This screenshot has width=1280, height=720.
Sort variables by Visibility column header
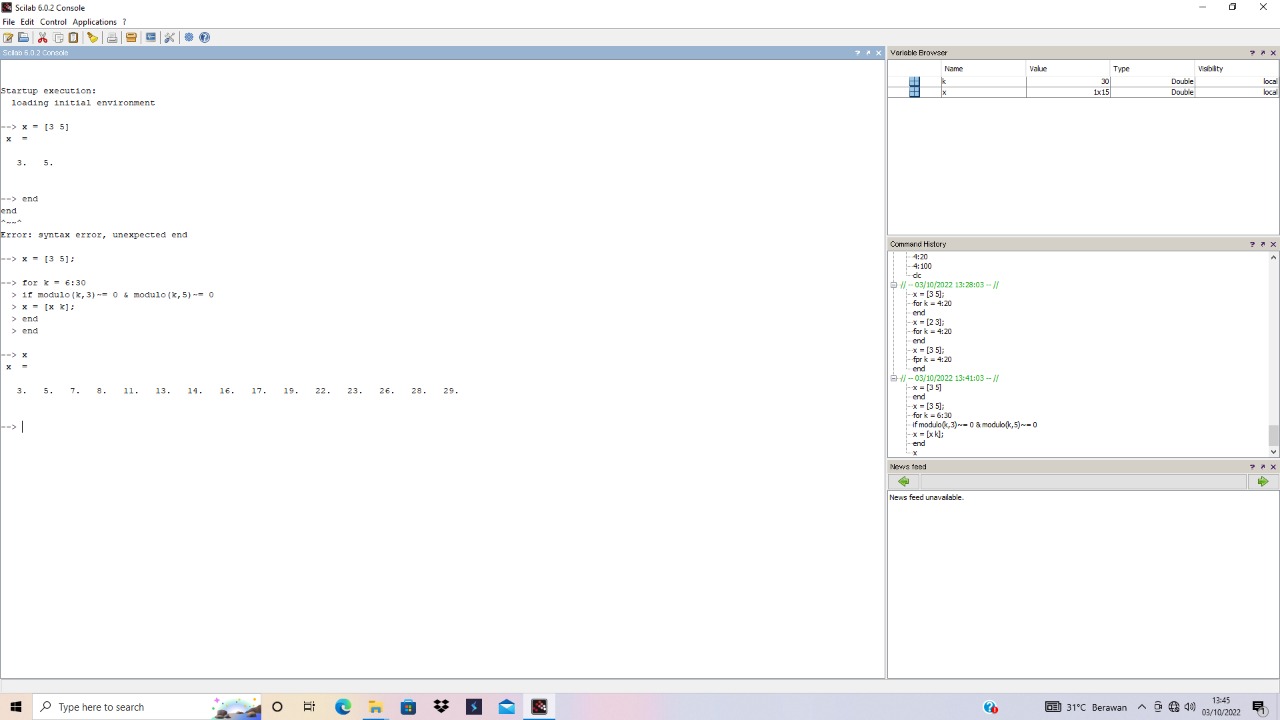[1238, 68]
